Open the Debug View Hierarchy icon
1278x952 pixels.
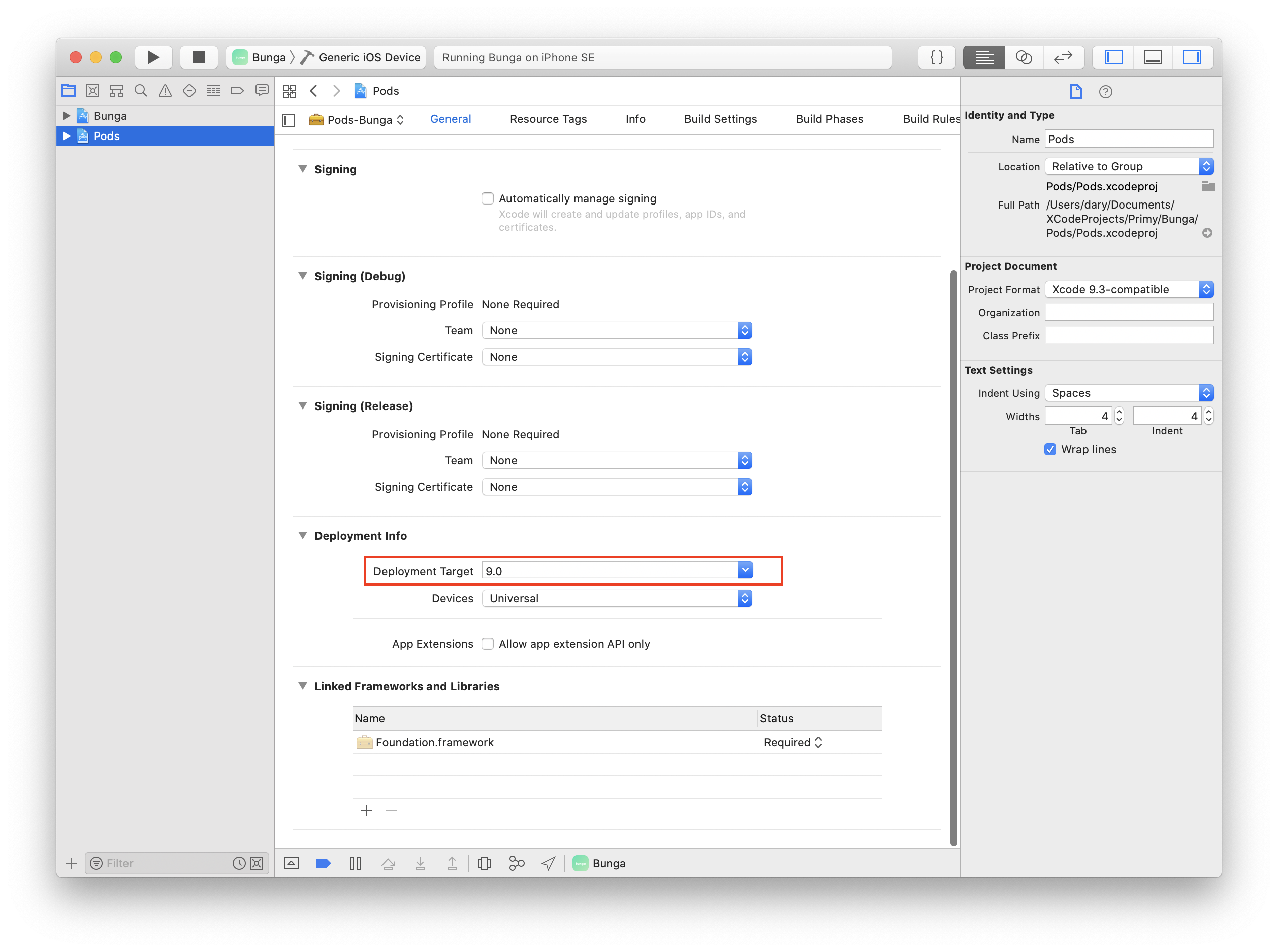(484, 863)
